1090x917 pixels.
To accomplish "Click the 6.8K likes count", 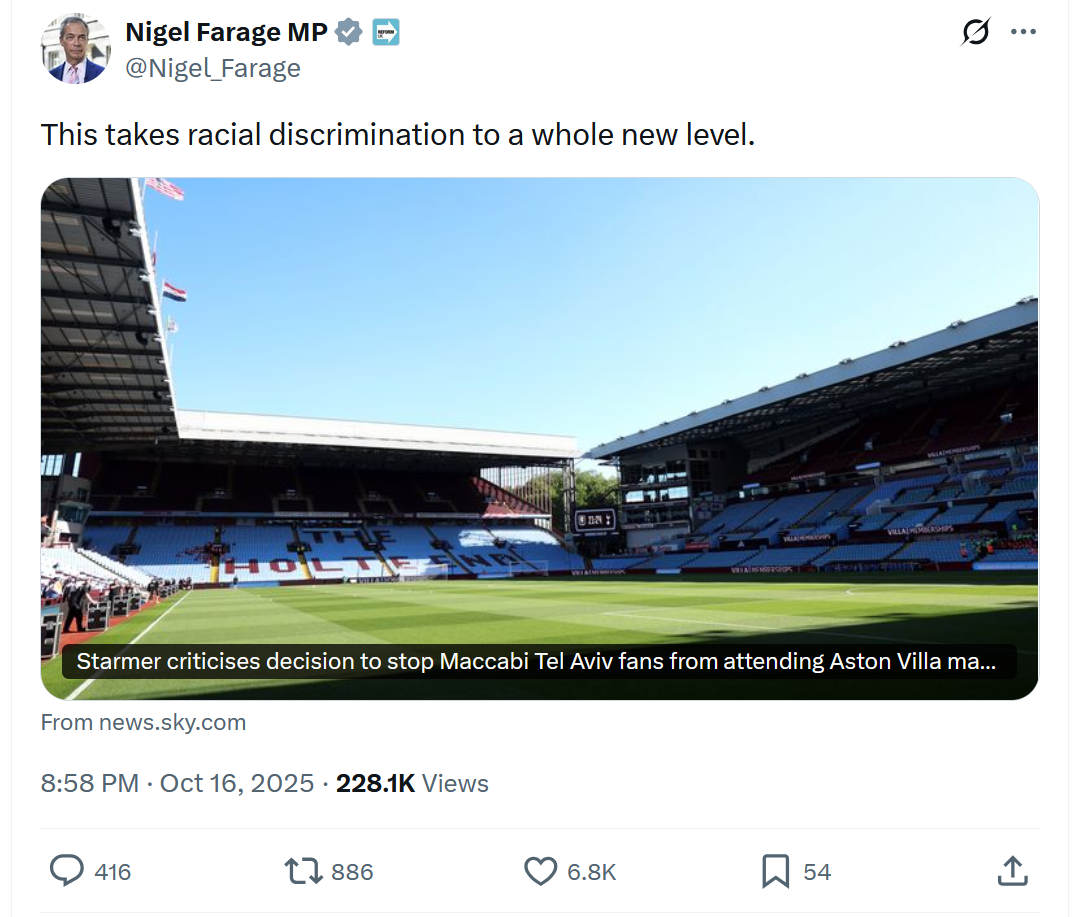I will coord(591,872).
